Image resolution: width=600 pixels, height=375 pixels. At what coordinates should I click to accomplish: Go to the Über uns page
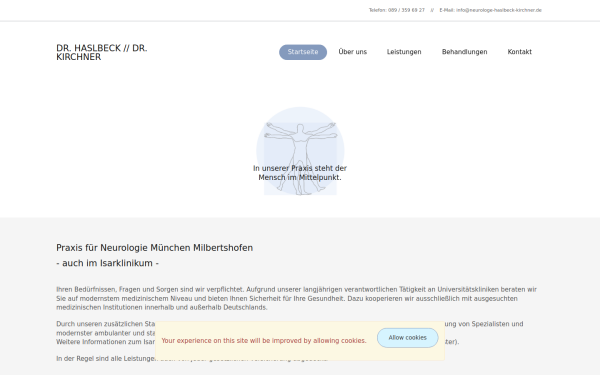click(x=352, y=52)
